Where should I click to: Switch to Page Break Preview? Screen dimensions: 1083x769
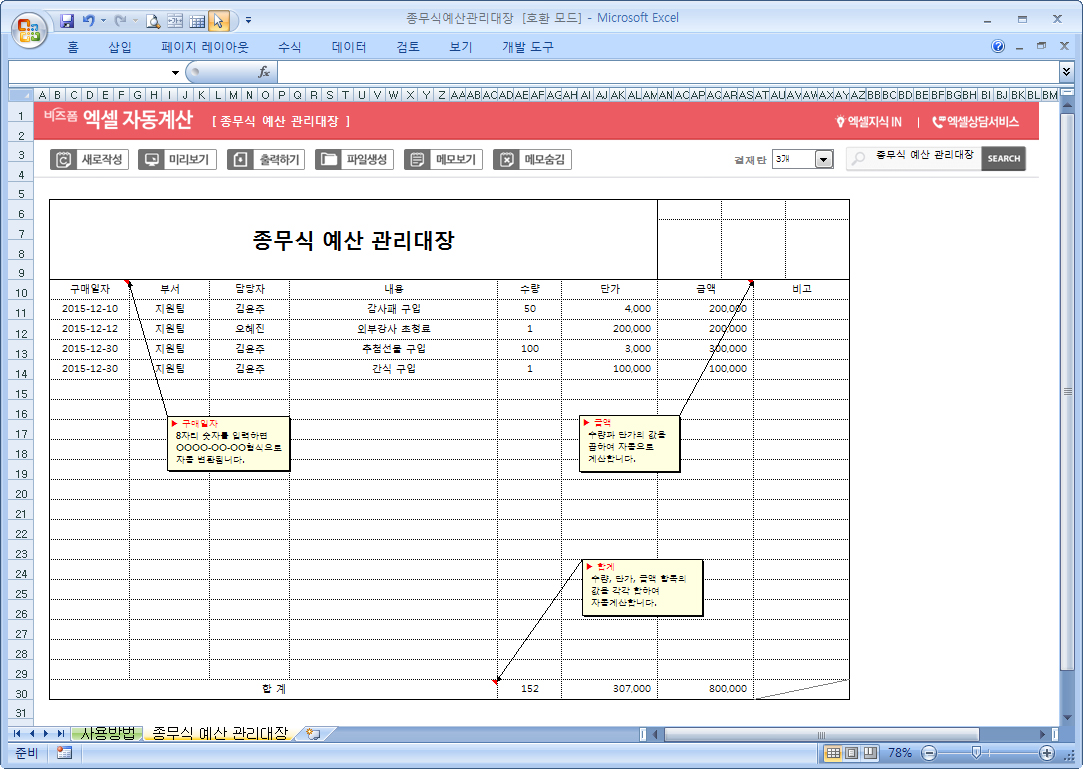(870, 752)
